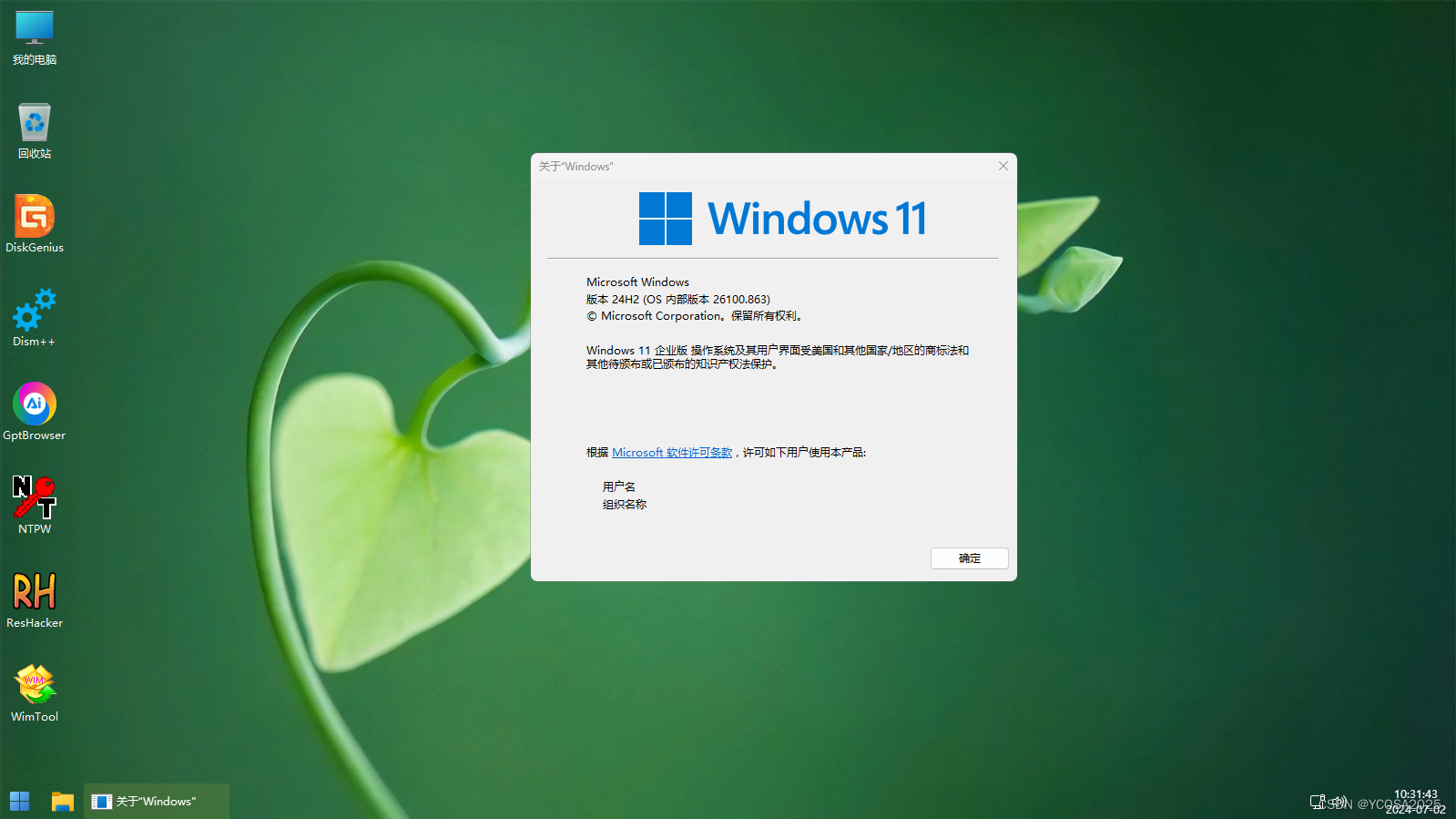Select the NTPW password tool icon
Viewport: 1456px width, 819px height.
35,506
